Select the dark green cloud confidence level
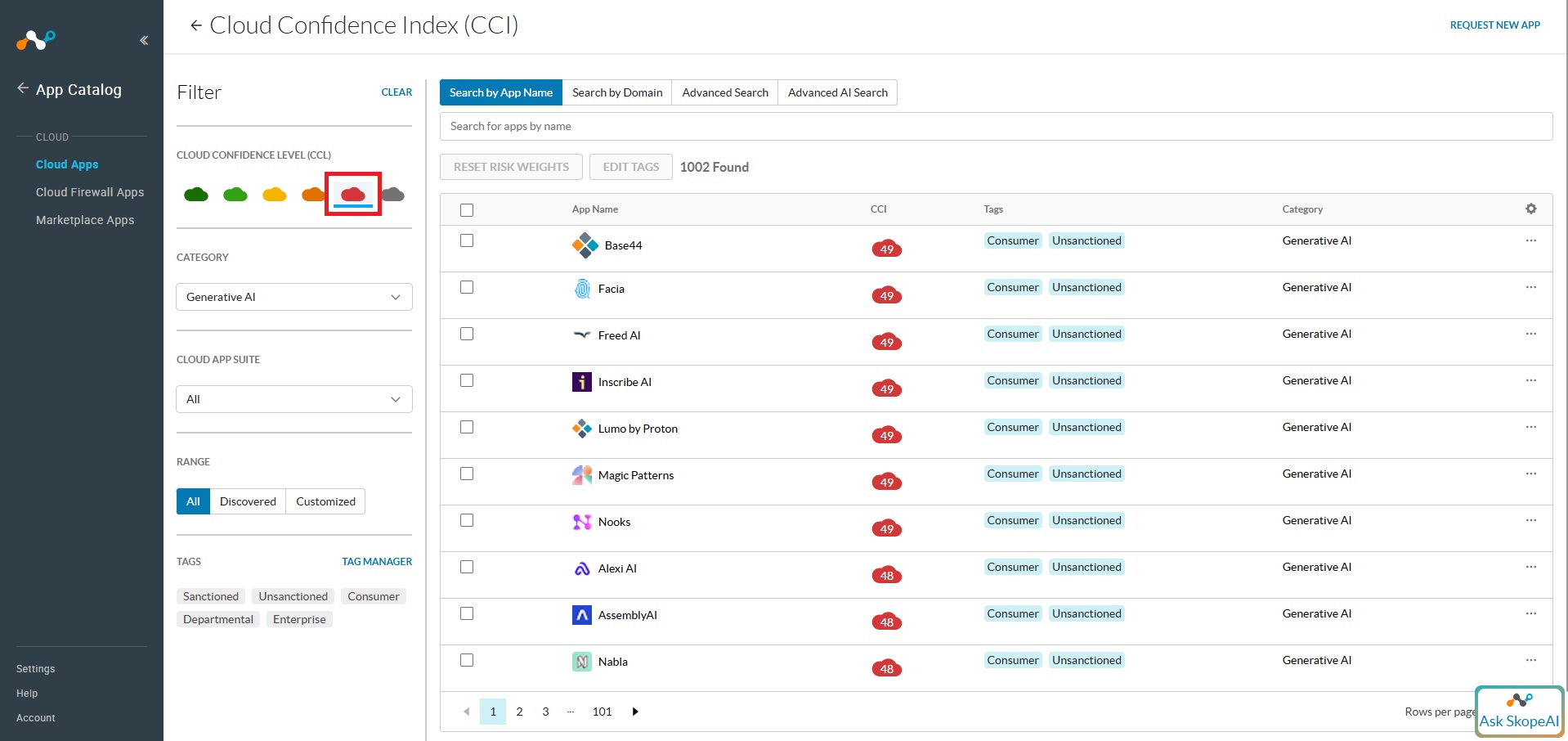 point(196,195)
